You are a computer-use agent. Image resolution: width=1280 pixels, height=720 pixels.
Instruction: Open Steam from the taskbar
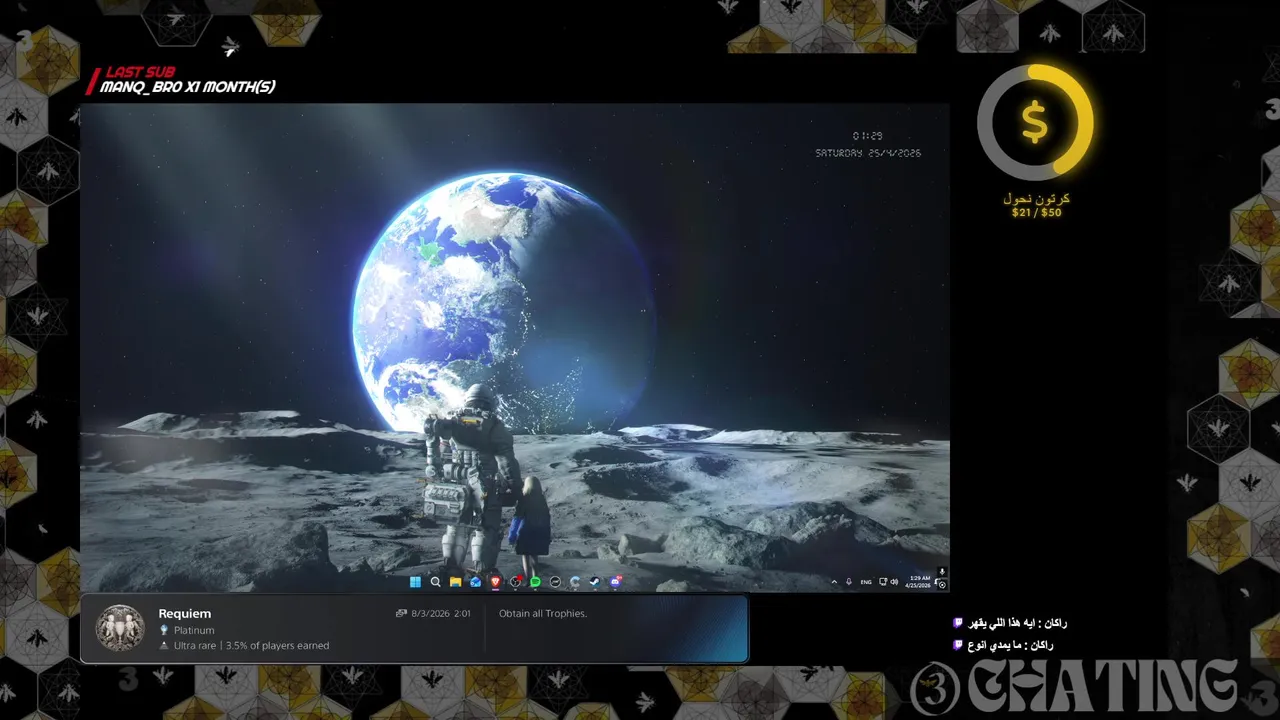[x=595, y=582]
